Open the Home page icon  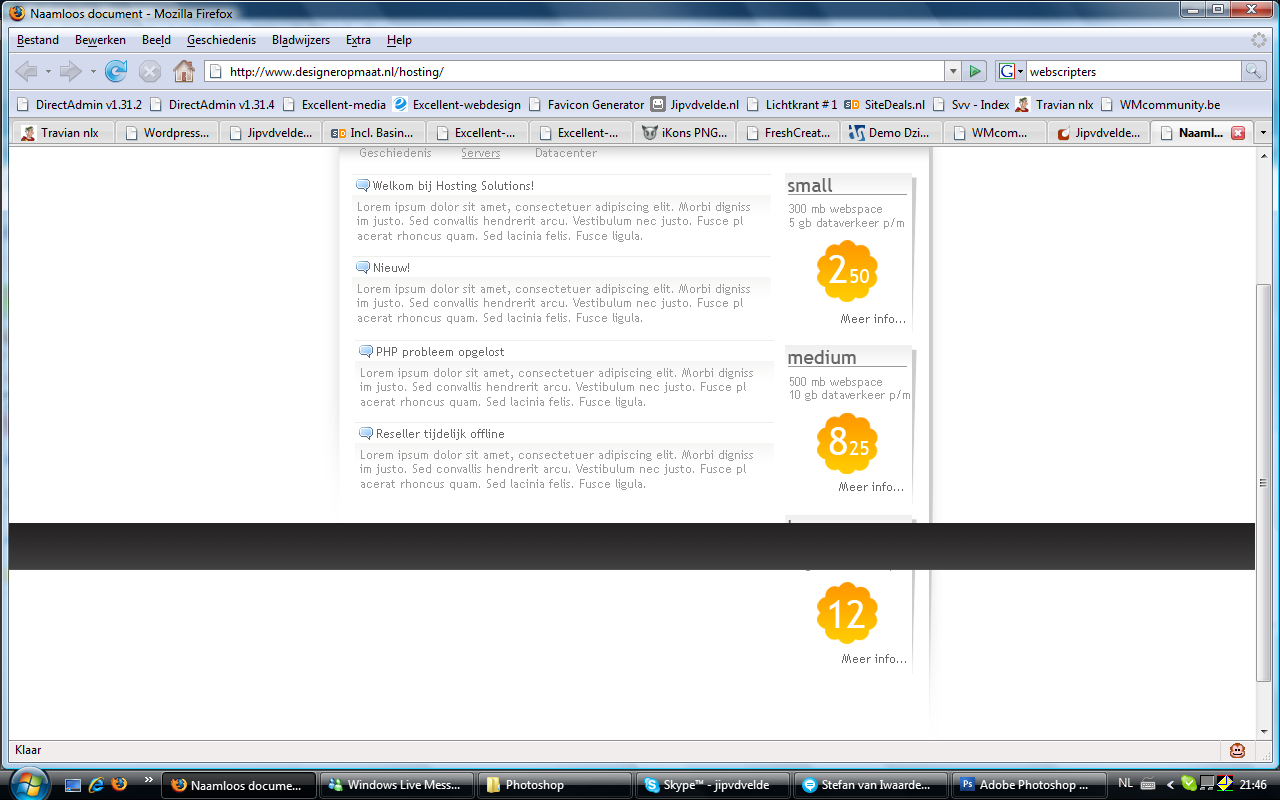[184, 71]
